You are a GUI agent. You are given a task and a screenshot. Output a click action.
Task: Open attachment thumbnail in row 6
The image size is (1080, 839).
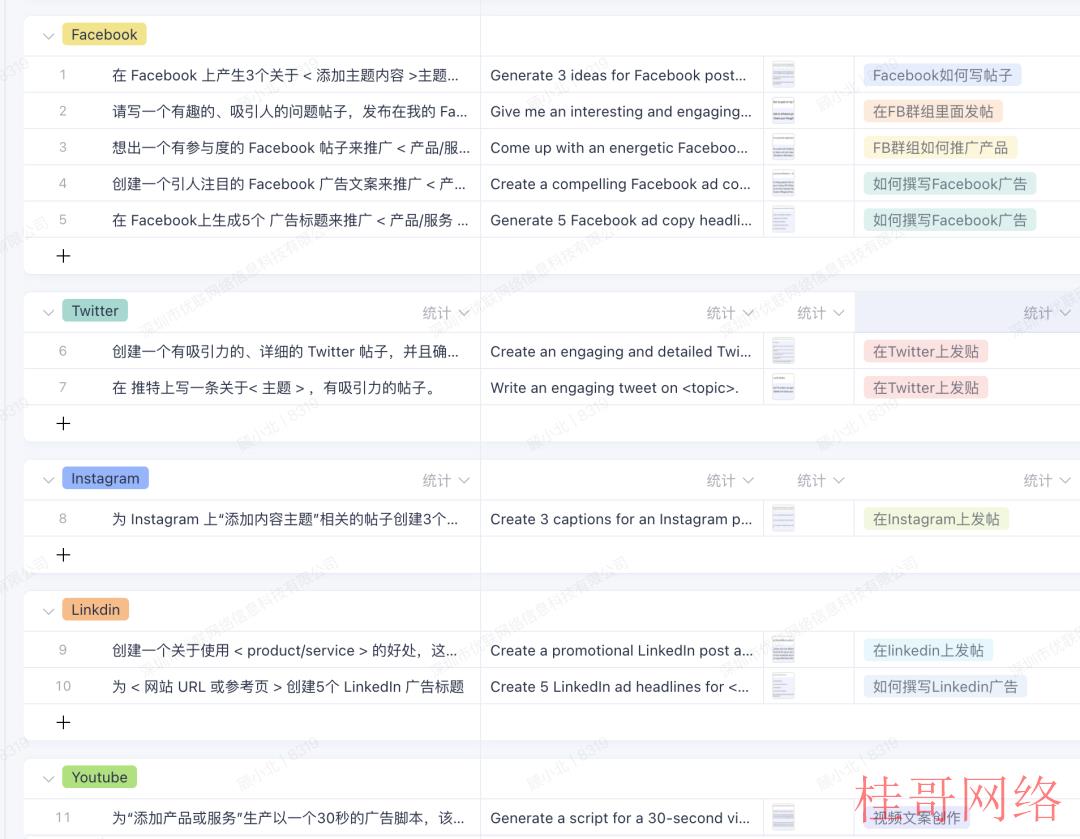click(783, 351)
